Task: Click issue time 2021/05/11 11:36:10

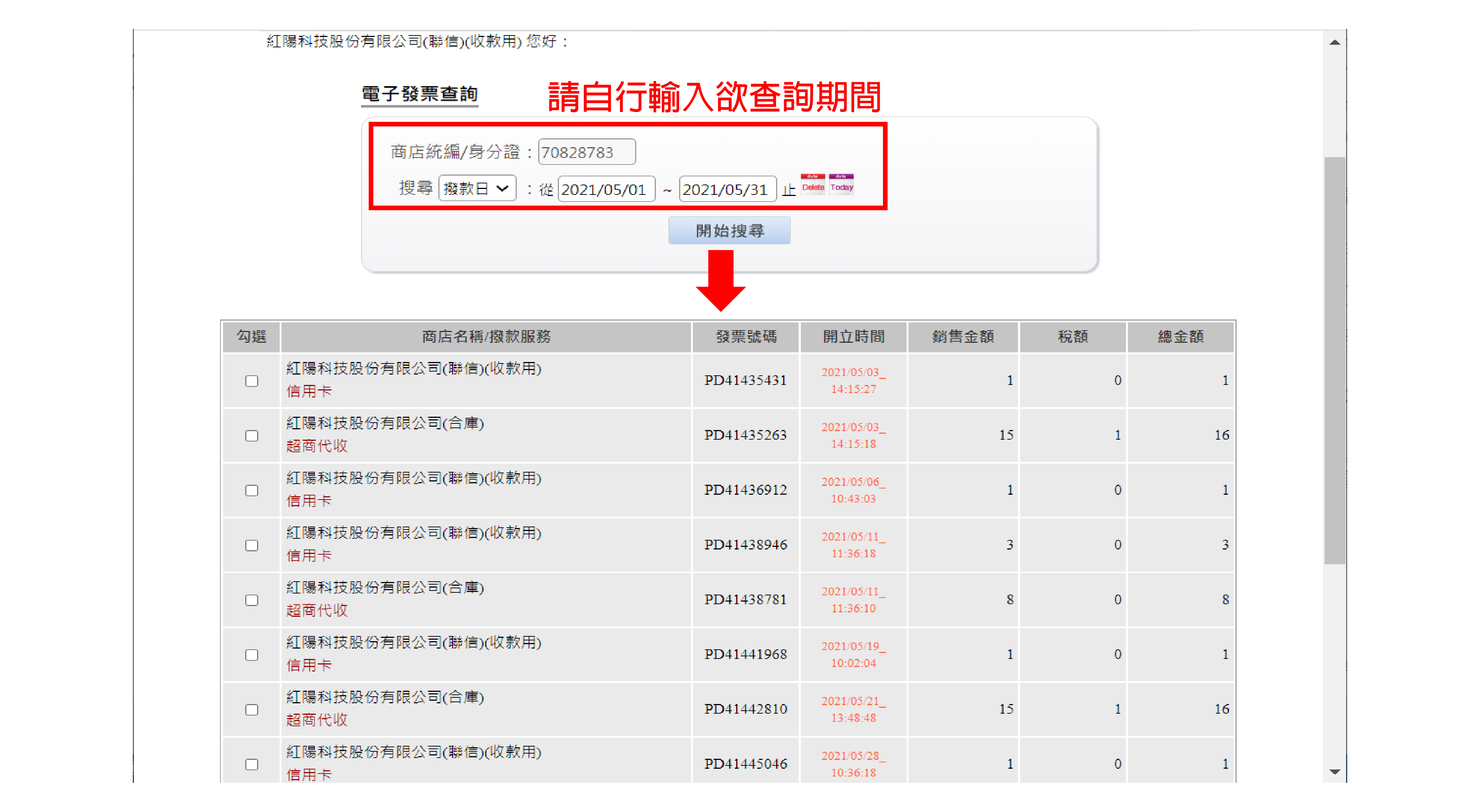Action: coord(853,600)
